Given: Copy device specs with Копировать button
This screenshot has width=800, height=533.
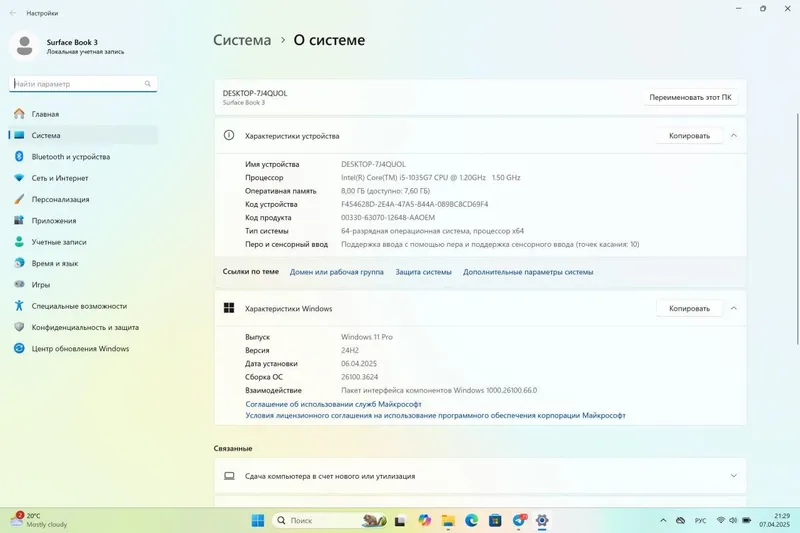Looking at the screenshot, I should coord(689,136).
